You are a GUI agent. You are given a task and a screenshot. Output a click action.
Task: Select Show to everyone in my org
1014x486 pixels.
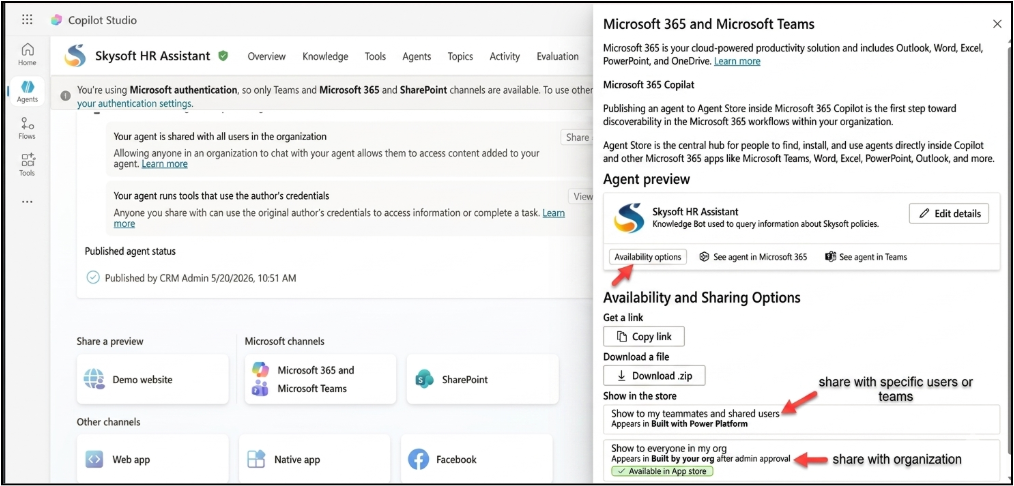[801, 460]
